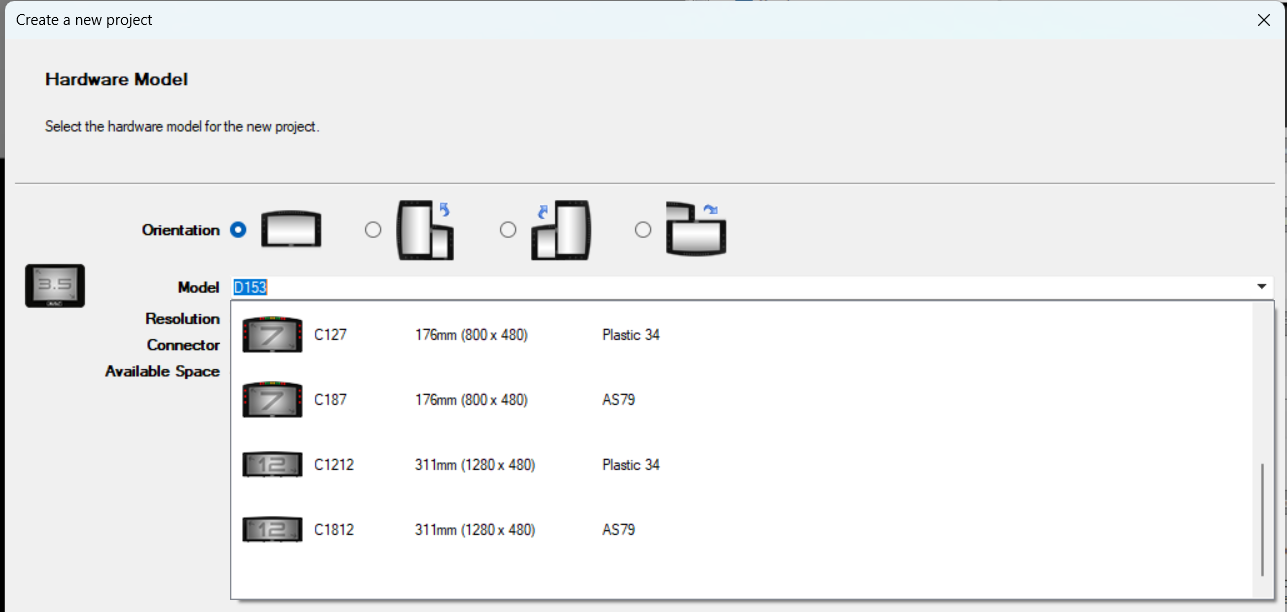
Task: Select the portrait rotated right orientation radio
Action: click(373, 229)
